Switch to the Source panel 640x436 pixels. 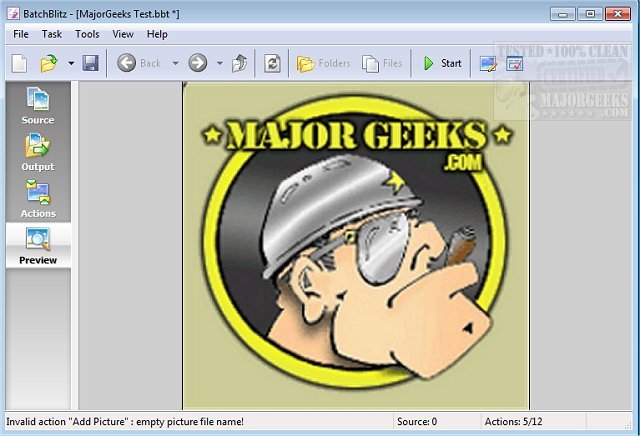click(x=38, y=106)
